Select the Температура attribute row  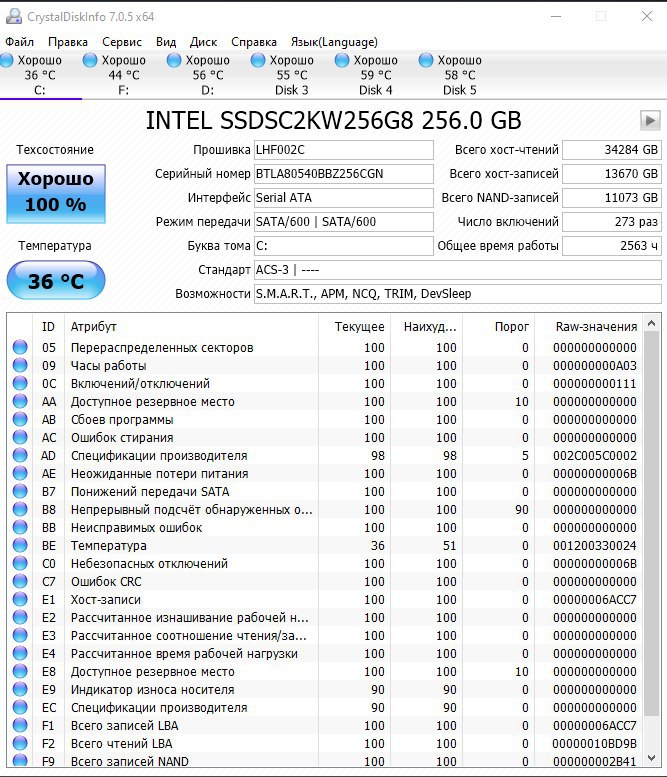tap(325, 546)
